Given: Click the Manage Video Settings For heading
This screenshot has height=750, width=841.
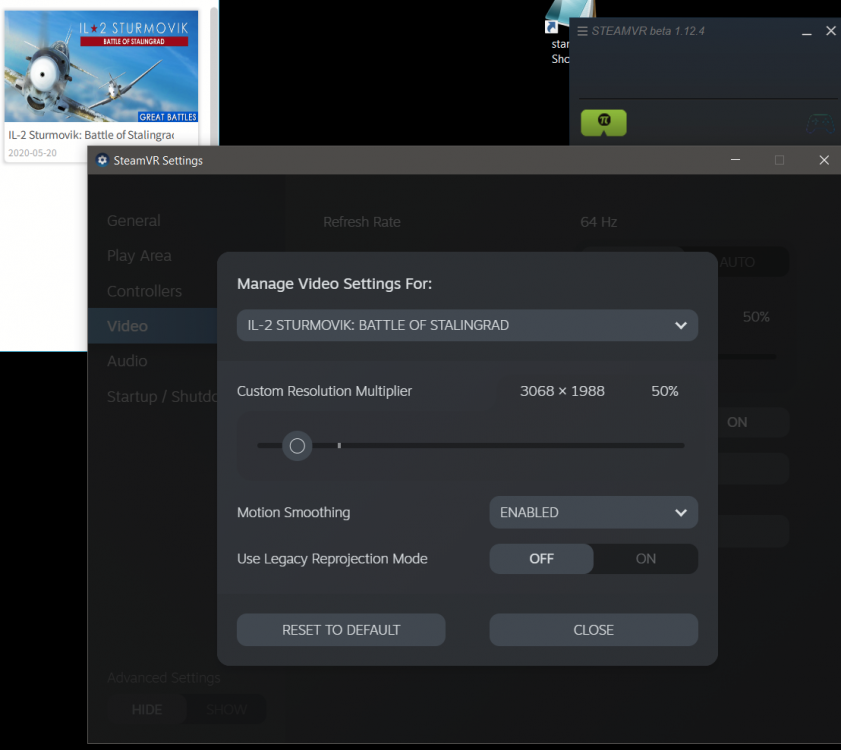Looking at the screenshot, I should 334,283.
